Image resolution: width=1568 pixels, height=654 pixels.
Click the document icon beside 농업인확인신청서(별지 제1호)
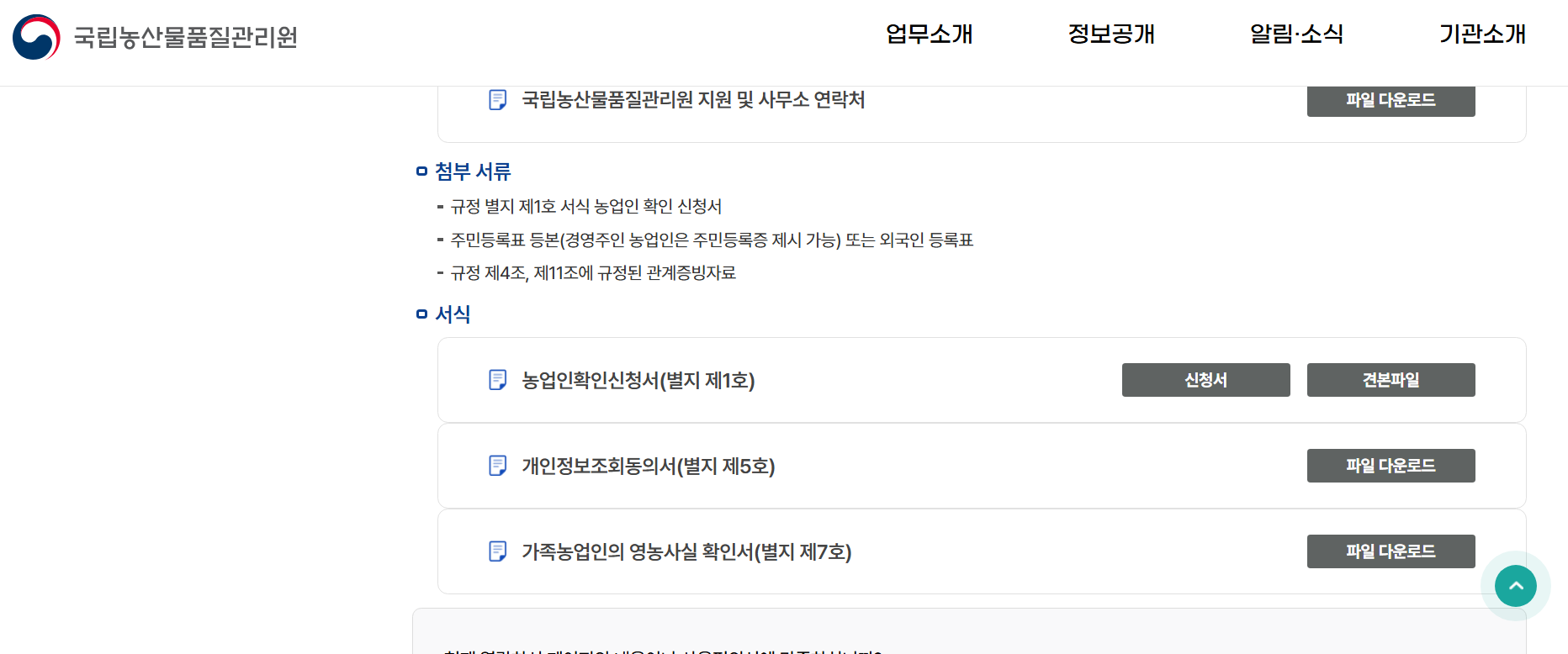496,380
